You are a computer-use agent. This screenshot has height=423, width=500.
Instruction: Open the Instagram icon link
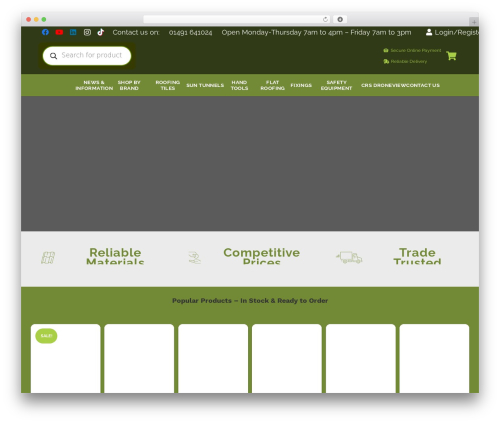(x=87, y=32)
